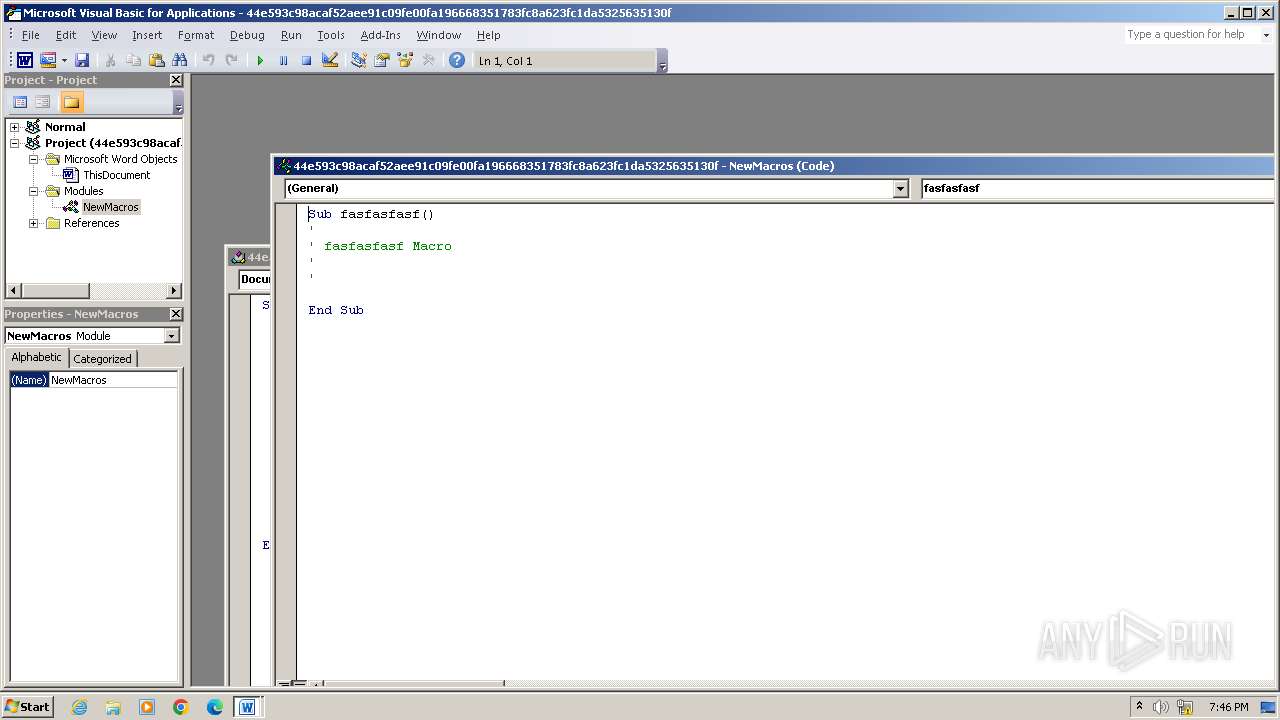Open the View menu
The height and width of the screenshot is (720, 1280).
pyautogui.click(x=104, y=35)
